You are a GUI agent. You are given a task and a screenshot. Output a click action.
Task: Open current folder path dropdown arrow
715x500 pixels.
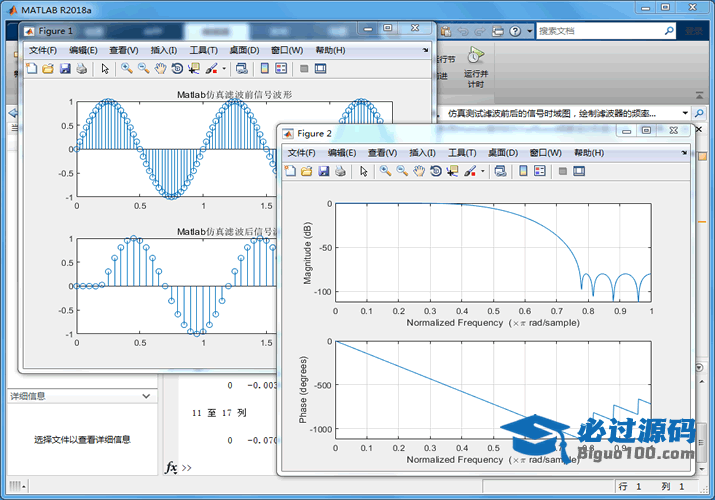[685, 113]
